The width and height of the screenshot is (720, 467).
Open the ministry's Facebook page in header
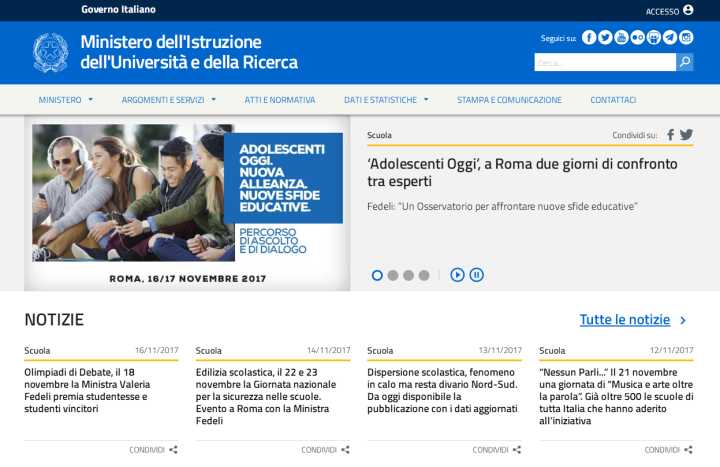pos(589,38)
